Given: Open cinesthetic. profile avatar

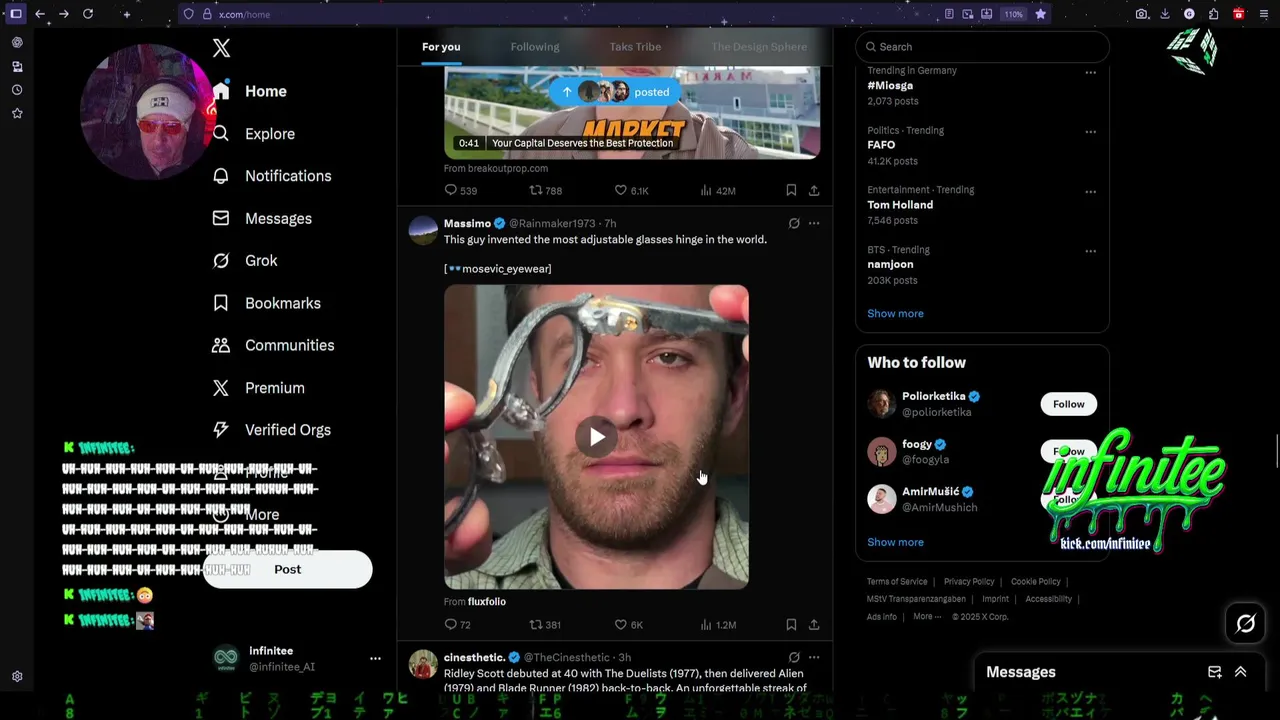Looking at the screenshot, I should [423, 664].
